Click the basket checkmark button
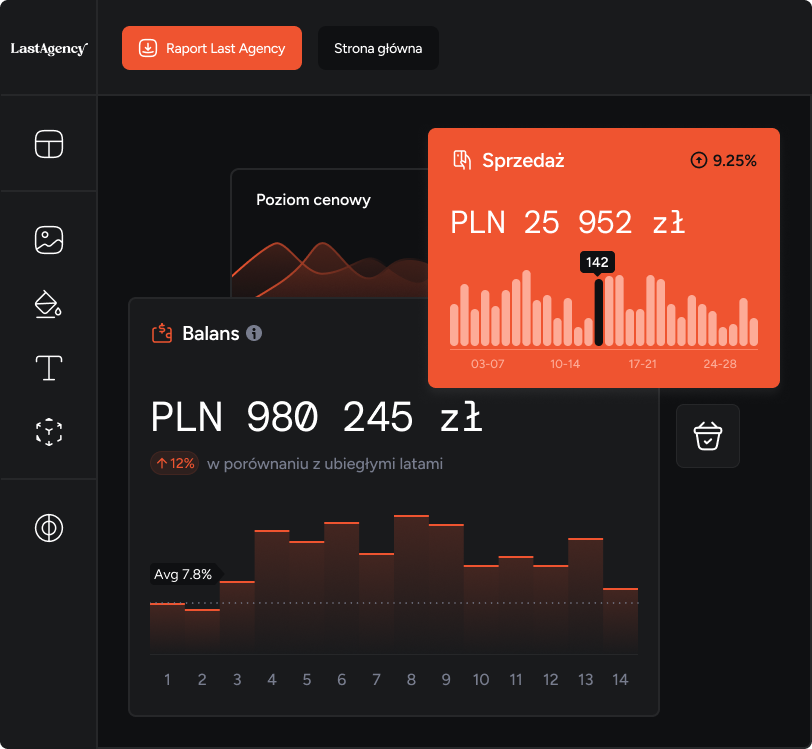Viewport: 812px width, 749px height. point(708,436)
